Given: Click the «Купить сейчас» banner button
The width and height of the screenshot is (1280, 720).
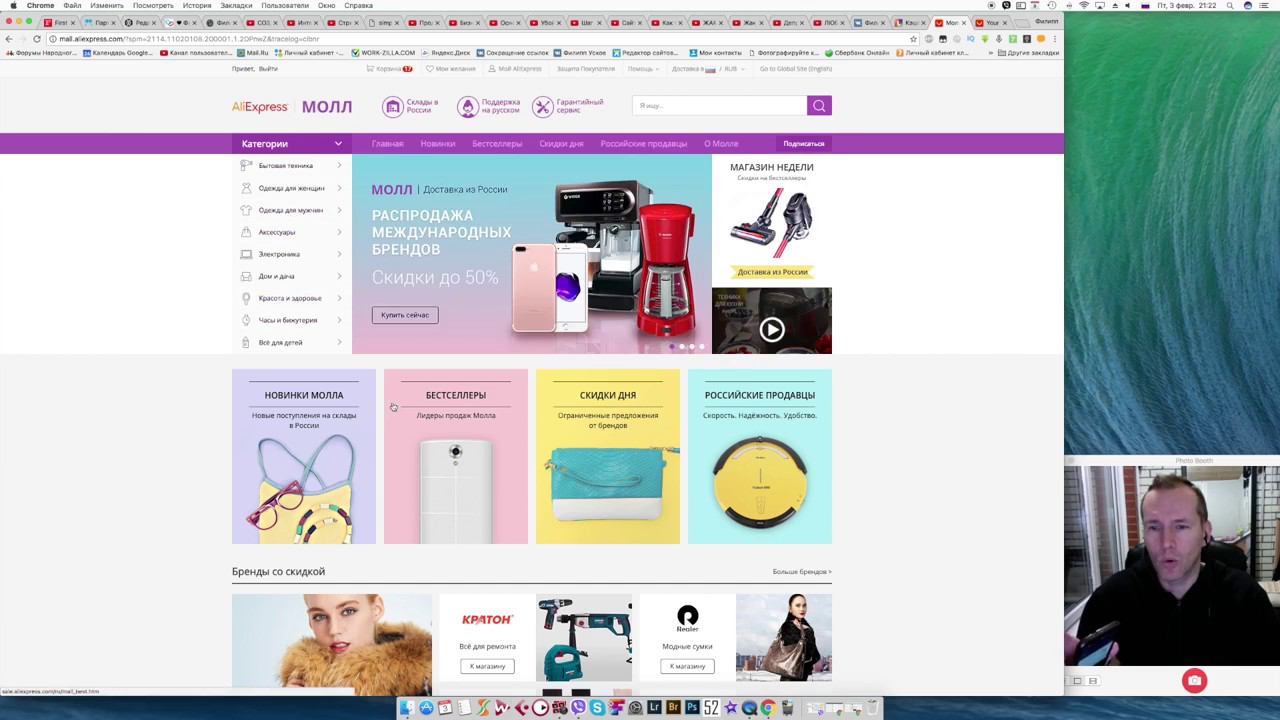Looking at the screenshot, I should tap(405, 315).
